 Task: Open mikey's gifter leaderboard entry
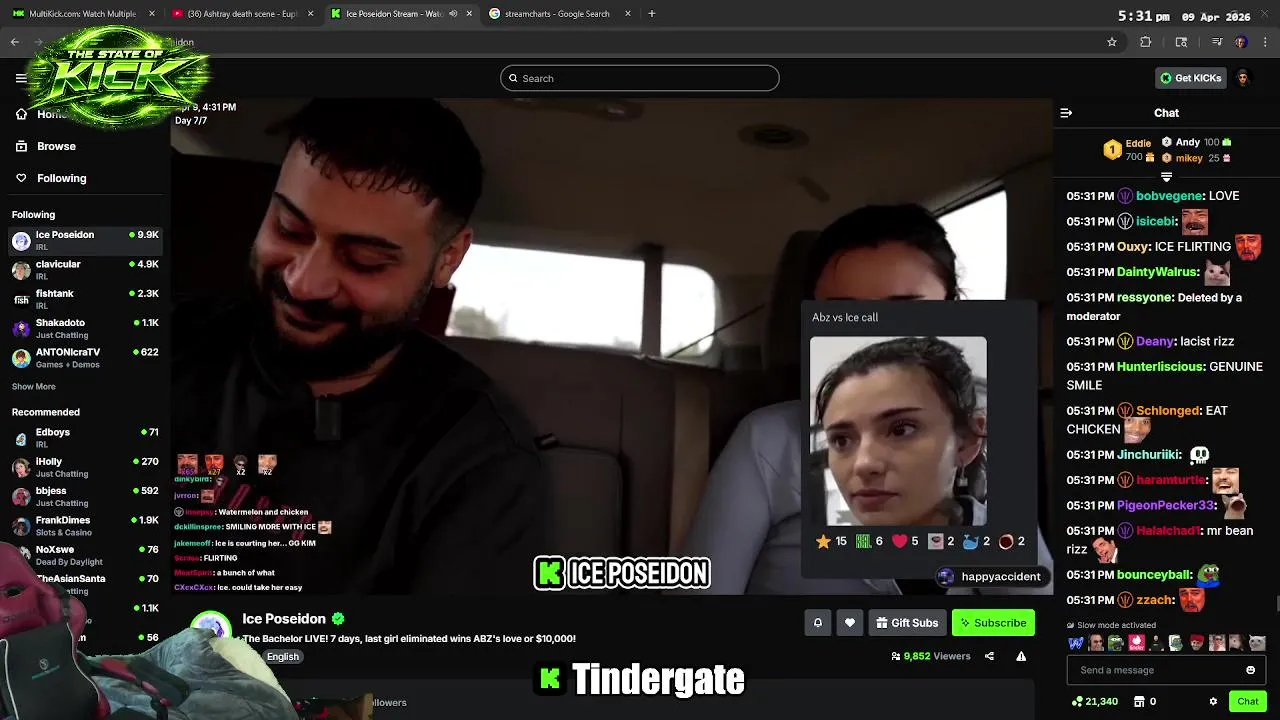point(1196,158)
